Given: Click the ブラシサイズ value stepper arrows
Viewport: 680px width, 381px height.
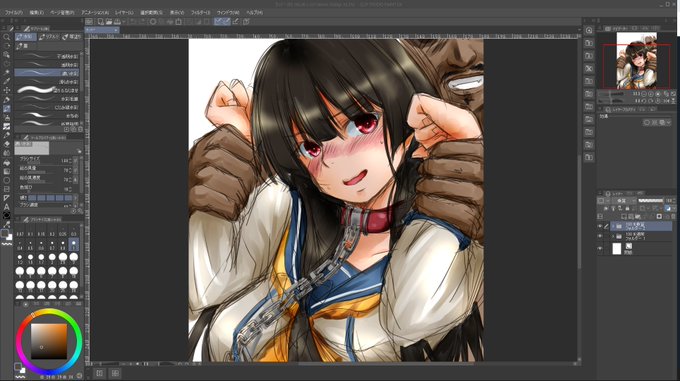Looking at the screenshot, I should [71, 160].
